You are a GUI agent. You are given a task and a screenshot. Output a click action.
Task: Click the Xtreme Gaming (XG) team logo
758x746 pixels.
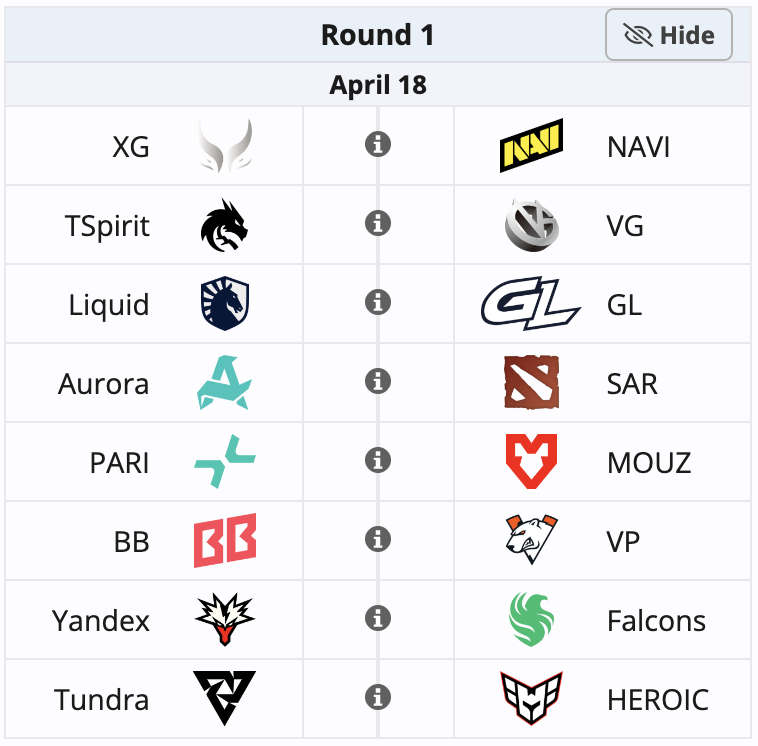225,146
